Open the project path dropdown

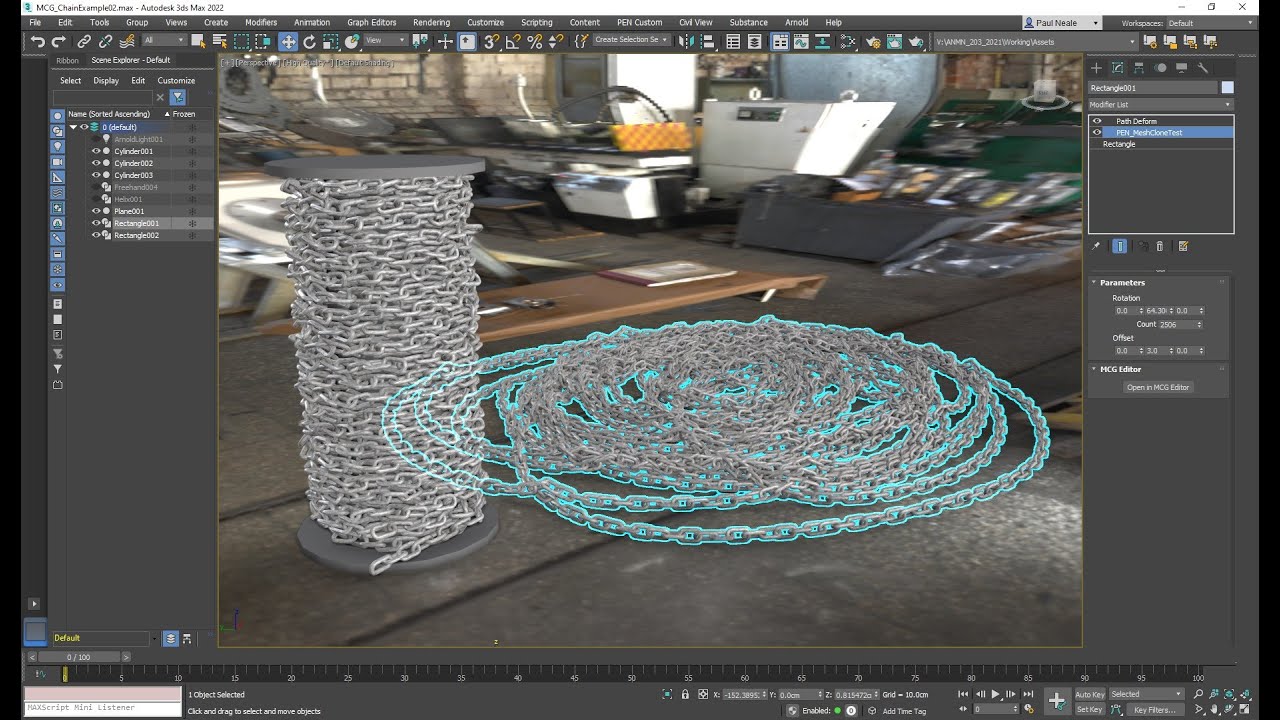click(x=1036, y=42)
